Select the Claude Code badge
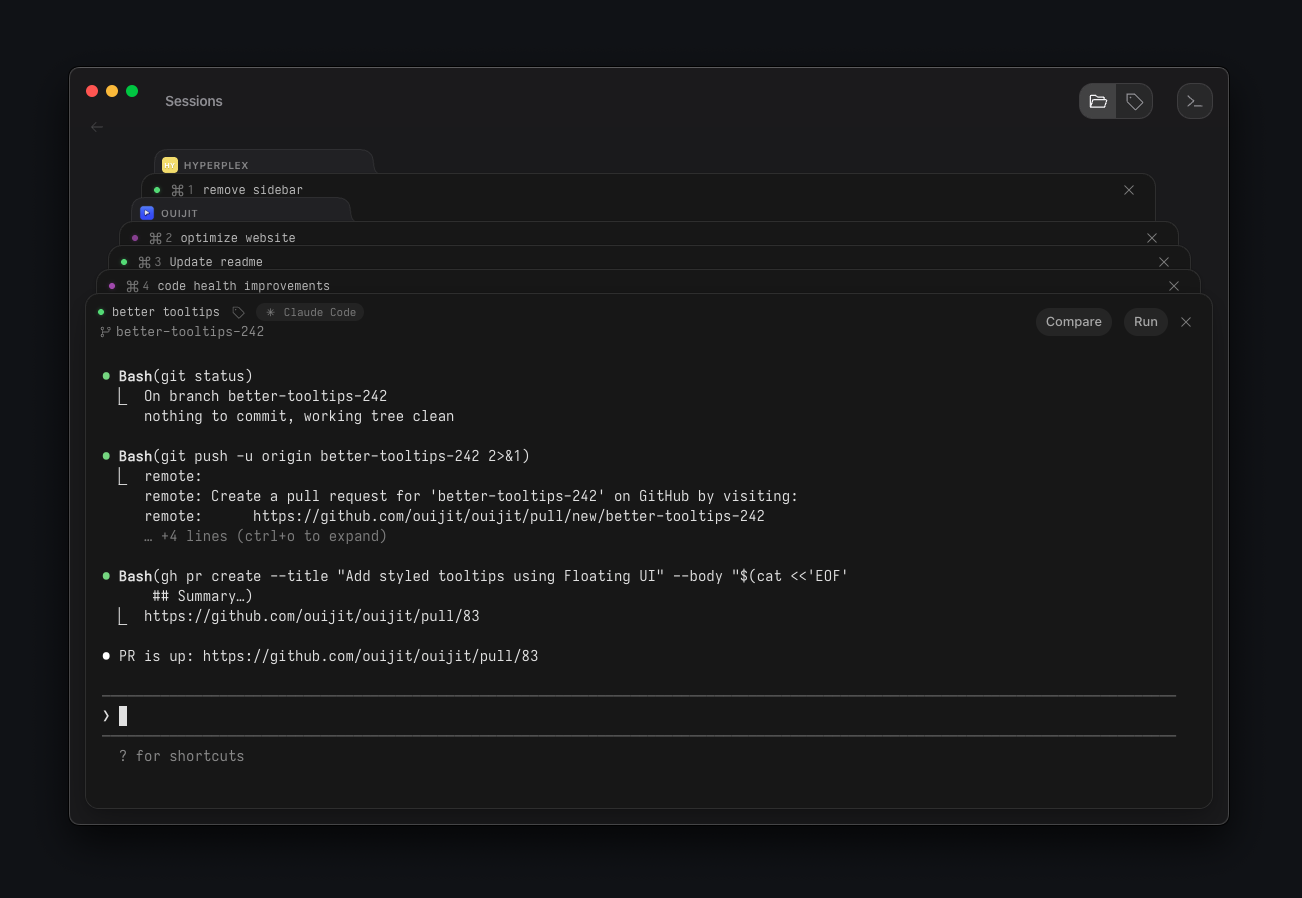Screen dimensions: 1302x898 [x=309, y=311]
